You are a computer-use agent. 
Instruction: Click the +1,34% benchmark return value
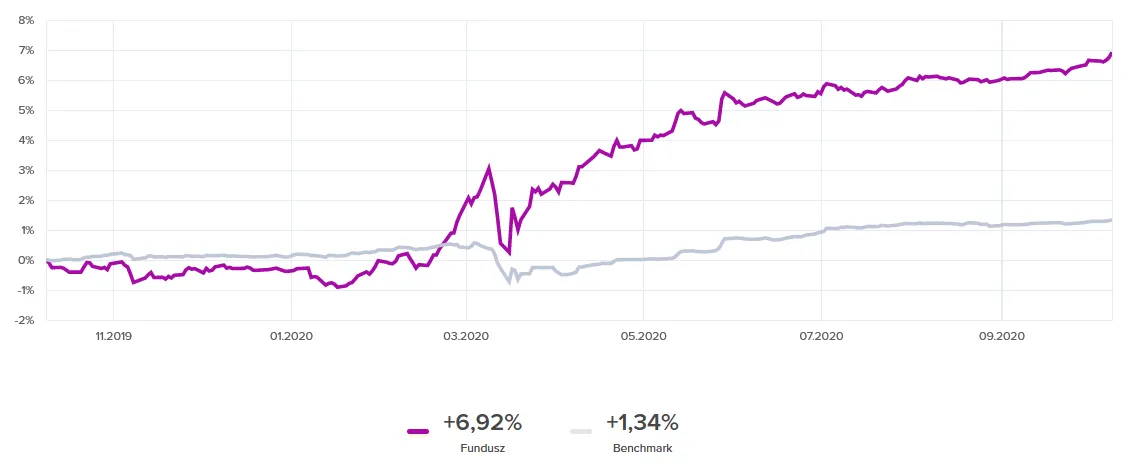(642, 423)
